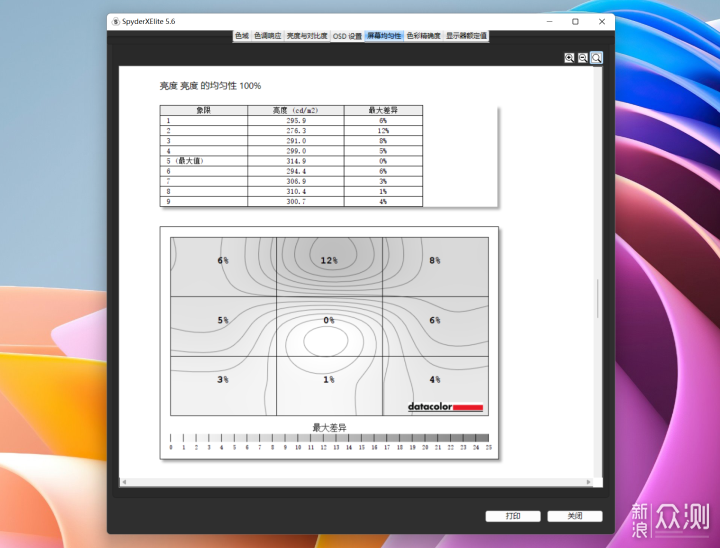Click the 299.0 brightness value
Image resolution: width=720 pixels, height=548 pixels.
296,151
